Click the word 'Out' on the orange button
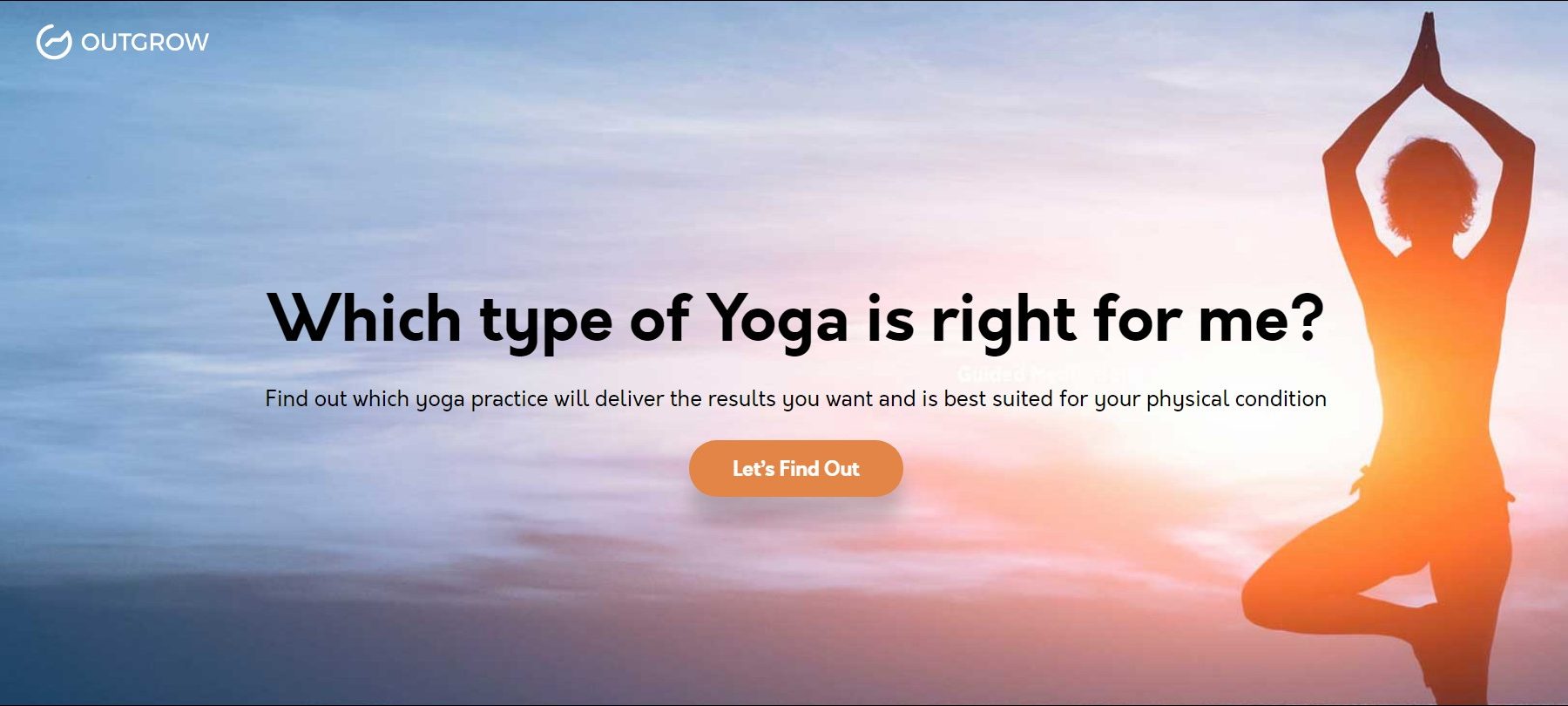The image size is (1568, 706). click(x=841, y=469)
